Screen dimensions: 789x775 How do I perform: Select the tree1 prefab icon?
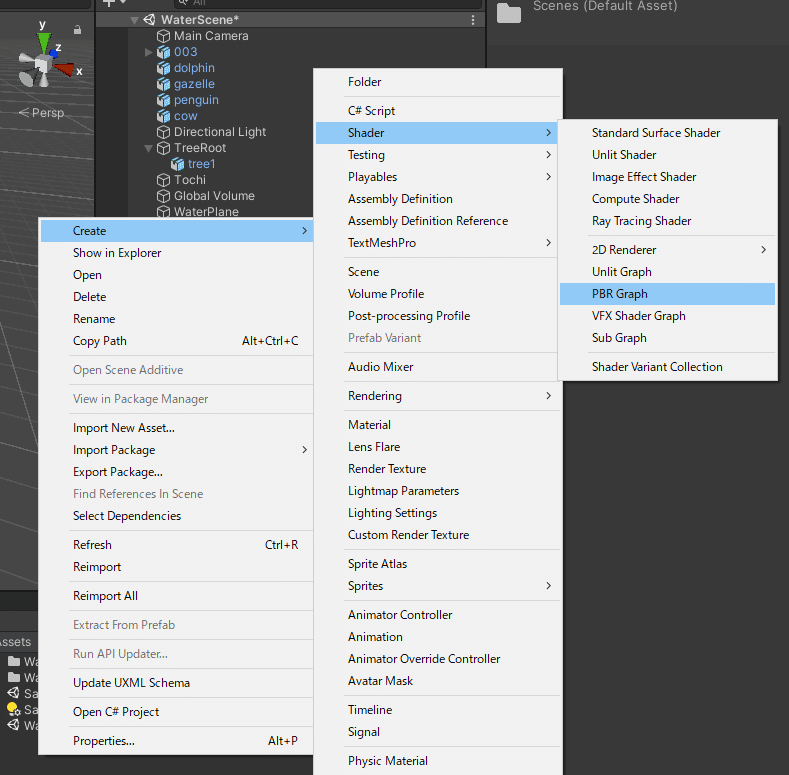tap(177, 164)
